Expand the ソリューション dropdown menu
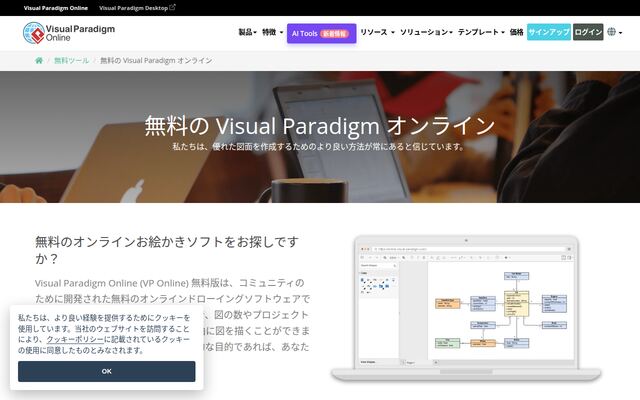Screen dimensions: 640x400 coord(426,32)
